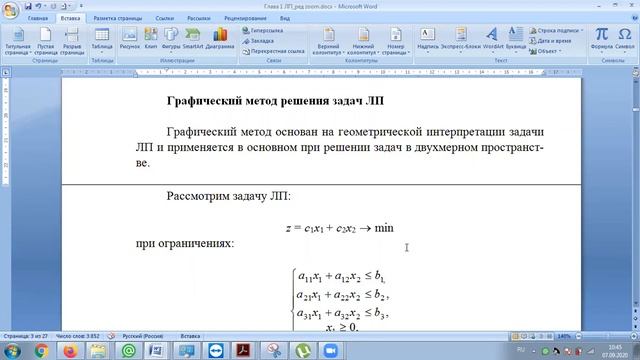Switch to the Ссылки ribbon tab
This screenshot has height=360, width=640.
[x=164, y=18]
